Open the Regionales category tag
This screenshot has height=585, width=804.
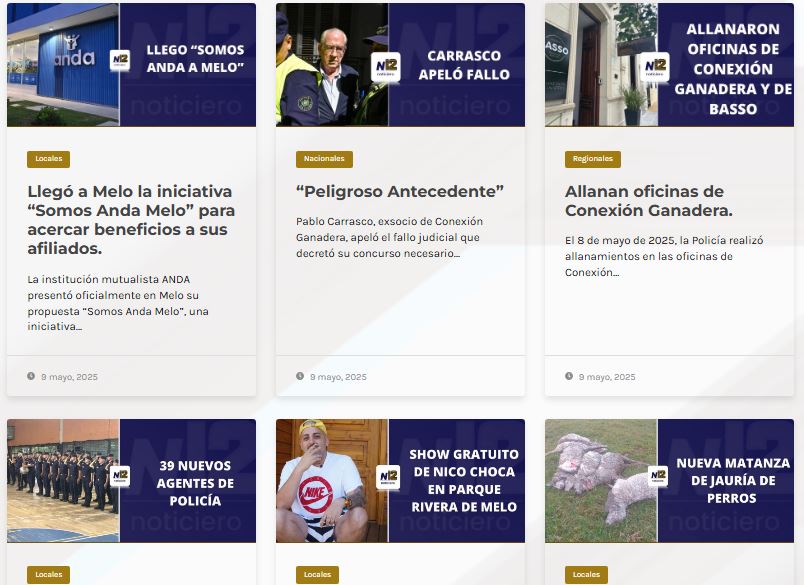click(x=593, y=159)
